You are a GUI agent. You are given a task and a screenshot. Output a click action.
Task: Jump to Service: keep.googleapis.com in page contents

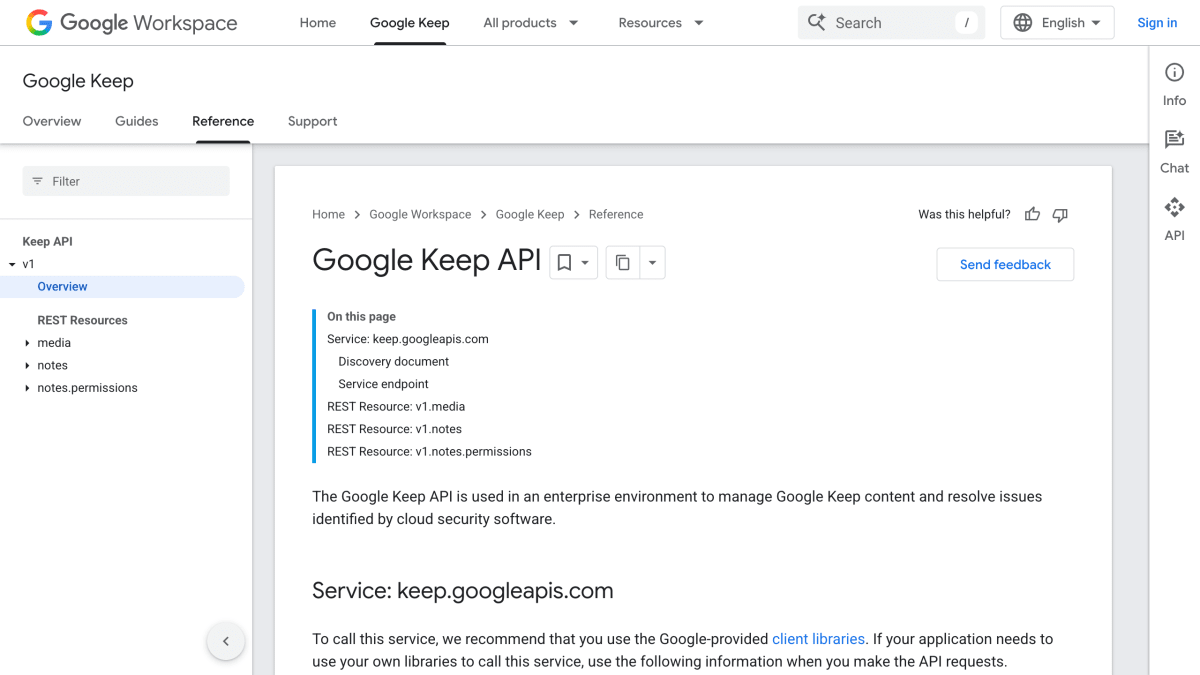pos(408,339)
